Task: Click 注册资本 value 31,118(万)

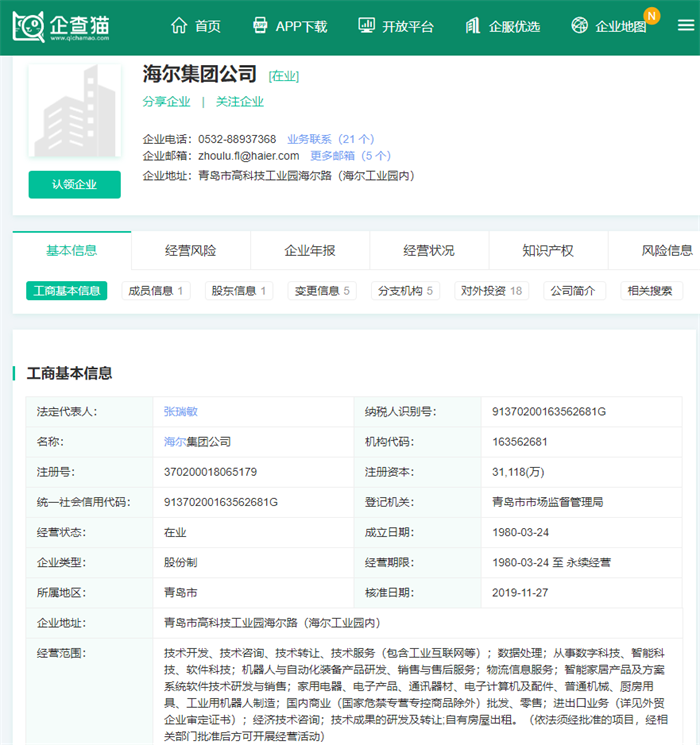Action: coord(518,472)
